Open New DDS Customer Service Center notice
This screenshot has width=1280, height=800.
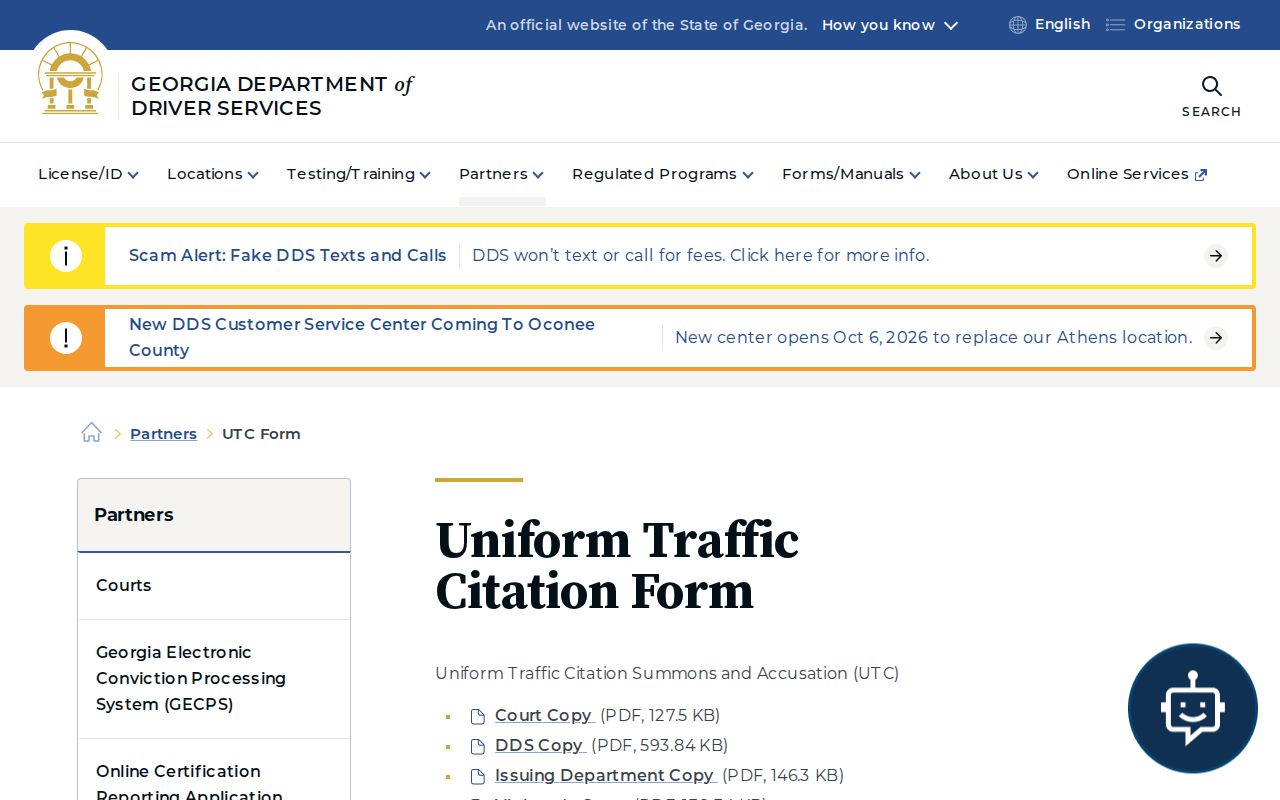(x=362, y=337)
